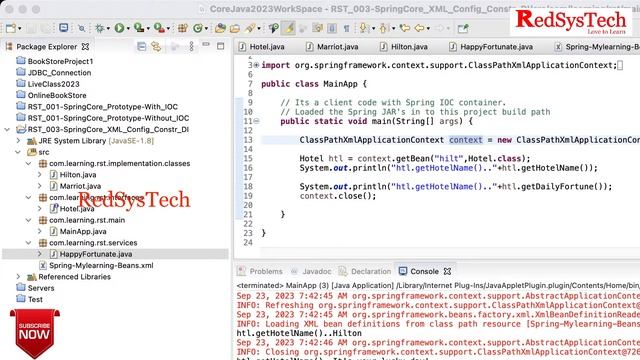Maximize the Package Explorer view

point(221,46)
